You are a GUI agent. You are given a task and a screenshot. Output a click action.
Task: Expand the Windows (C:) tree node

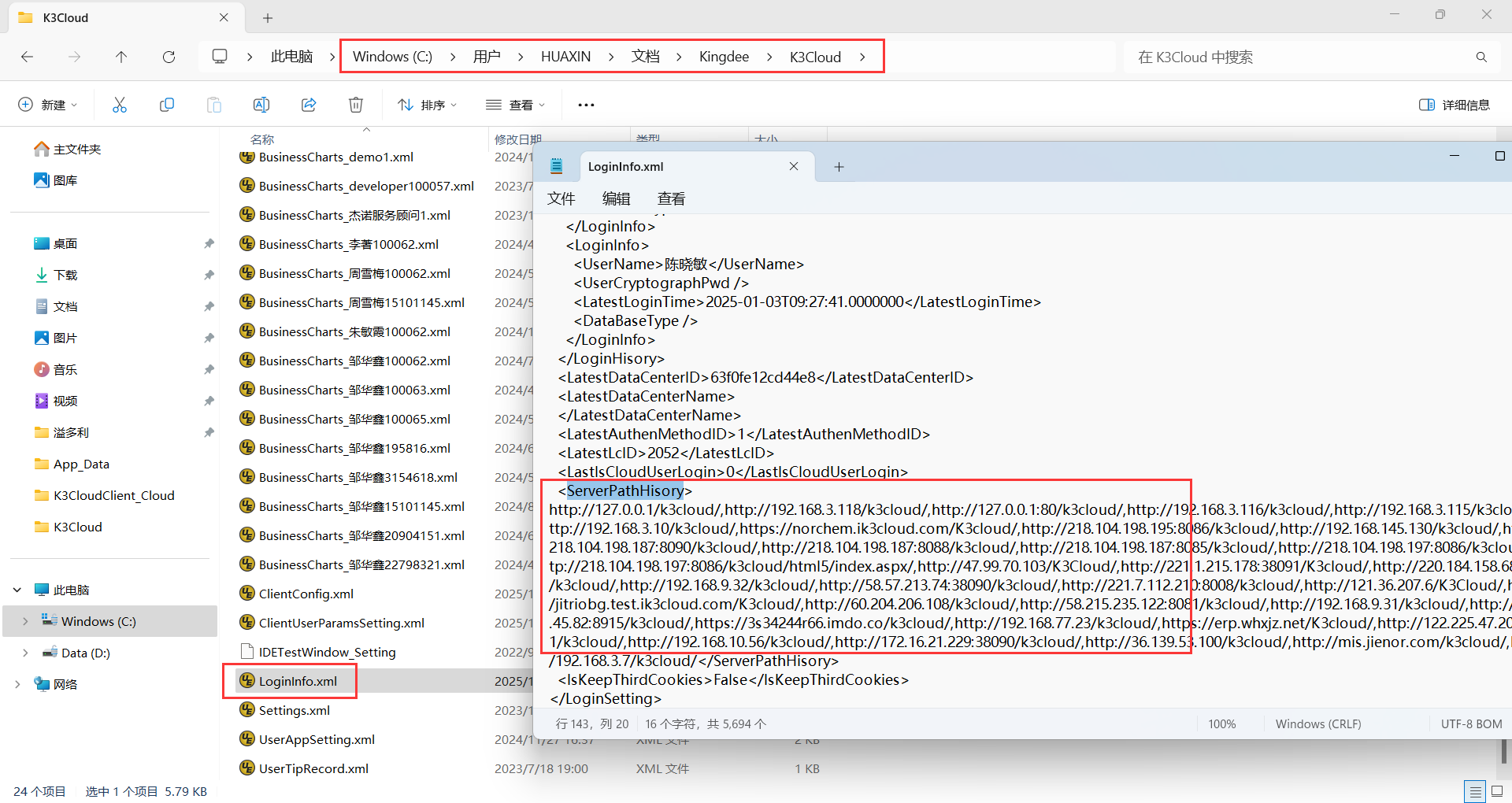click(25, 621)
